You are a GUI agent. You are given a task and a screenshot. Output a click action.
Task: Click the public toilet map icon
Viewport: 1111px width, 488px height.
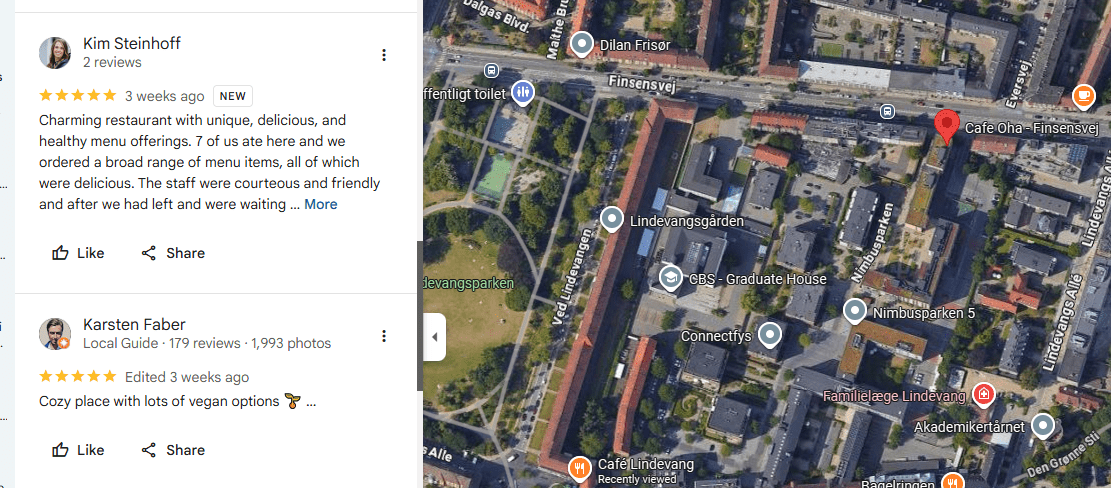coord(522,93)
